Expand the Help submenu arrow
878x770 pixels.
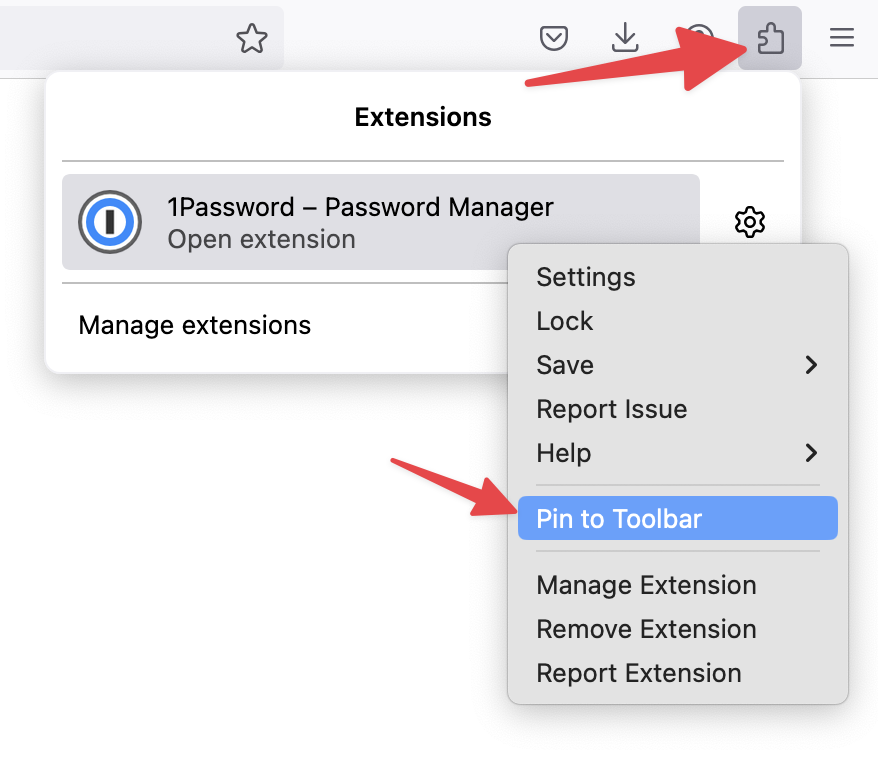[811, 453]
